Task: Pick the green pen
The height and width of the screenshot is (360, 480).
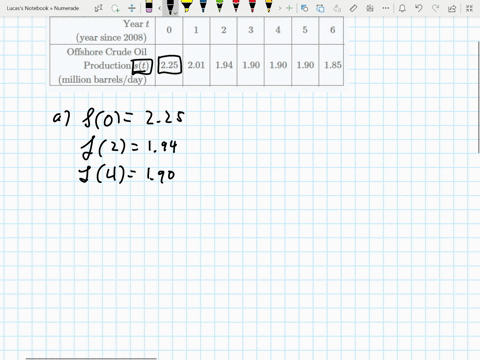Action: (219, 6)
